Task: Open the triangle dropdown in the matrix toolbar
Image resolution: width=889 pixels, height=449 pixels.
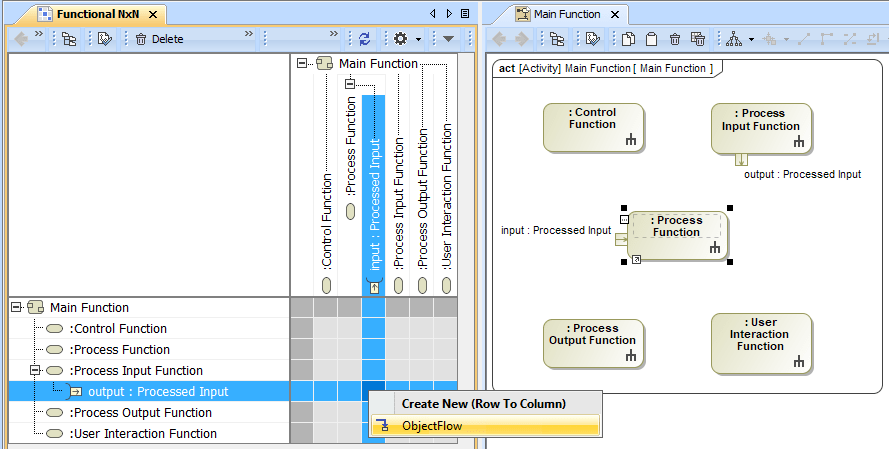Action: (448, 39)
